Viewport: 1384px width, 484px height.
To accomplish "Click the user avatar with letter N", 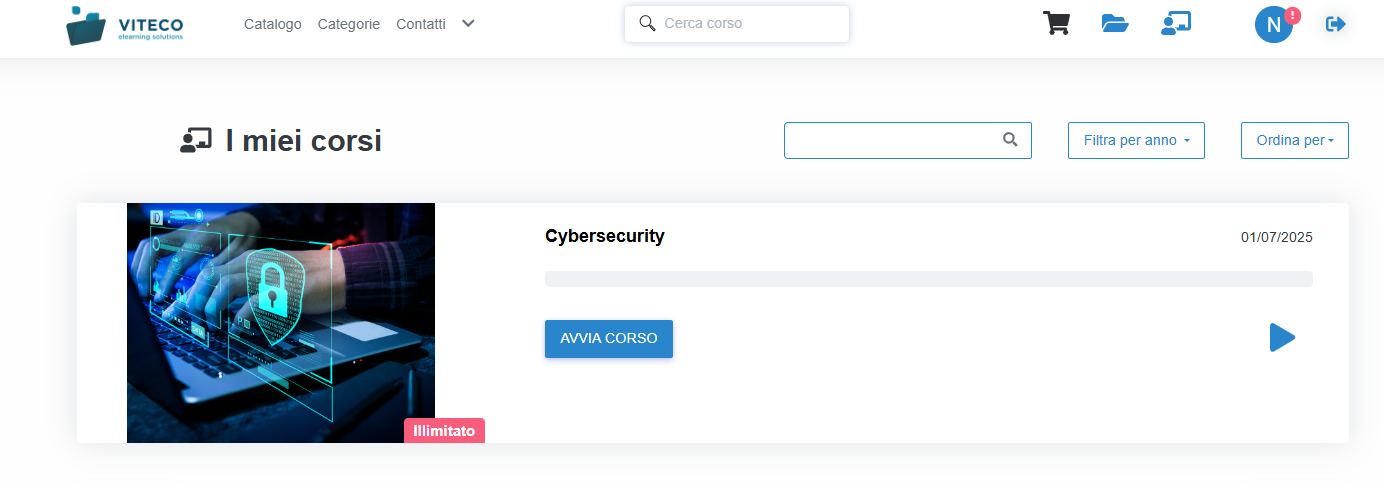I will tap(1272, 25).
